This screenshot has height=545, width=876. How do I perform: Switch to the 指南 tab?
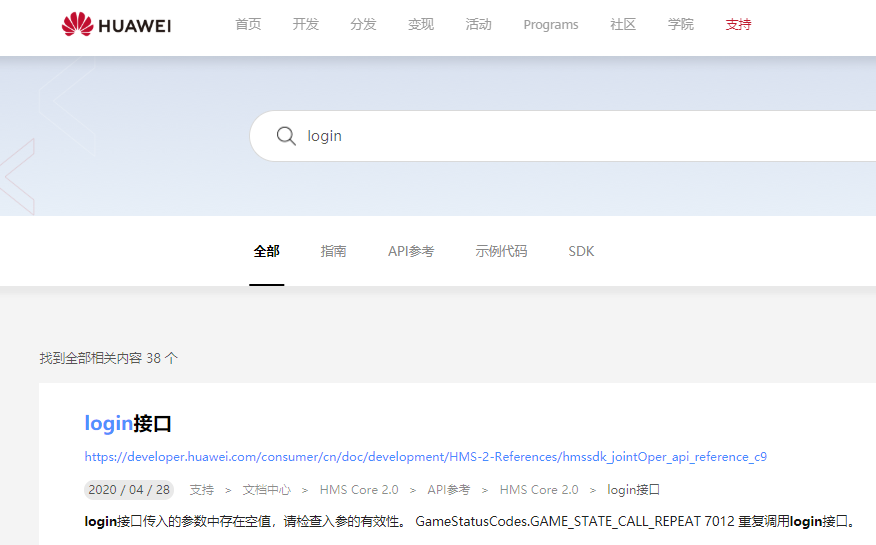(x=334, y=251)
